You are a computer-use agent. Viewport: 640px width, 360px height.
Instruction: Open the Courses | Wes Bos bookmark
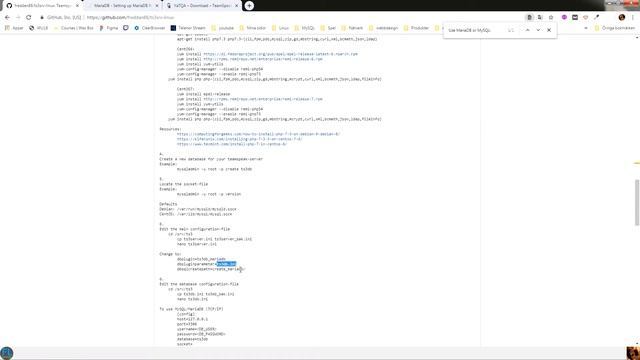point(74,28)
